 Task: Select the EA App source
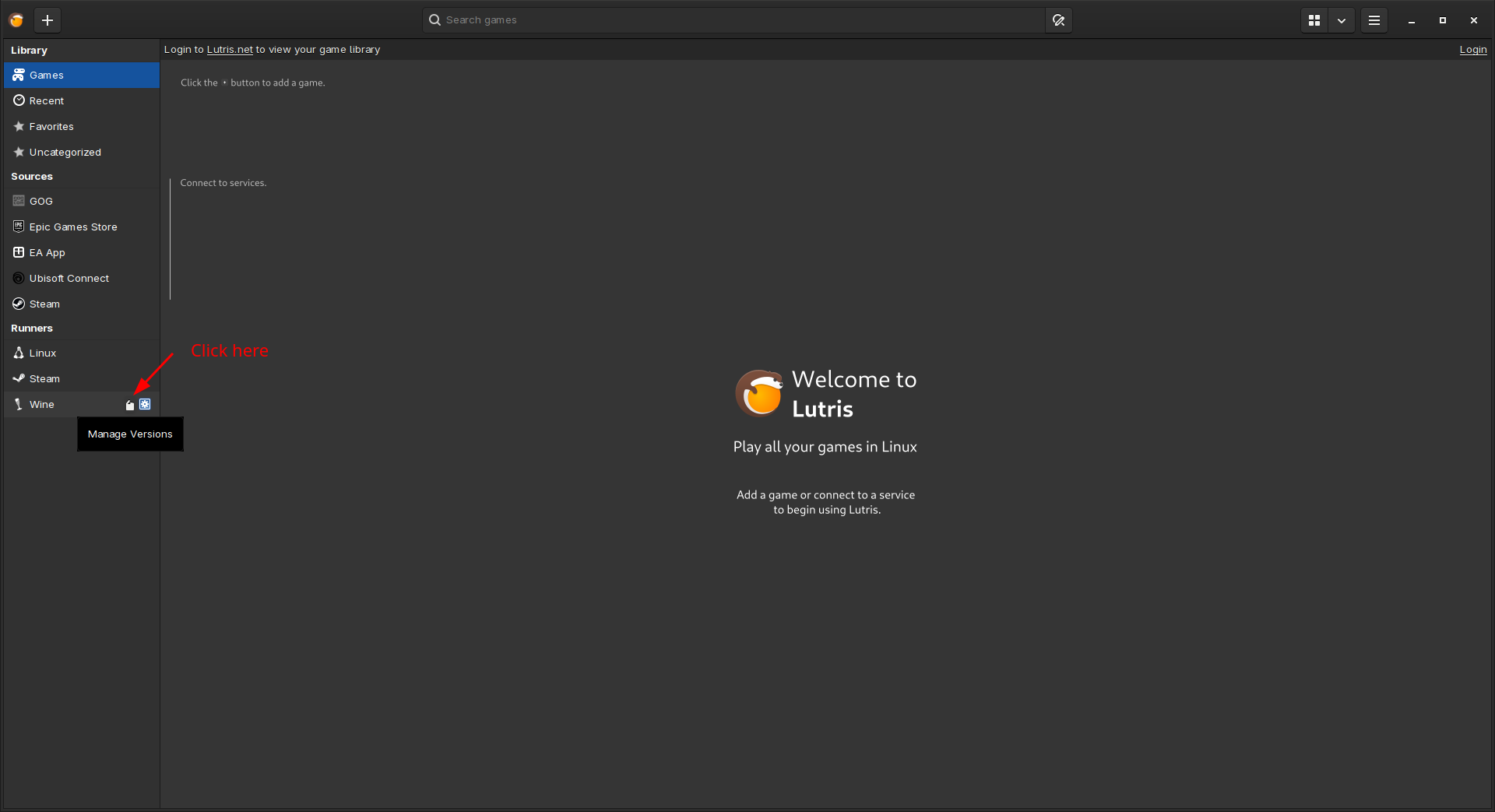(46, 252)
